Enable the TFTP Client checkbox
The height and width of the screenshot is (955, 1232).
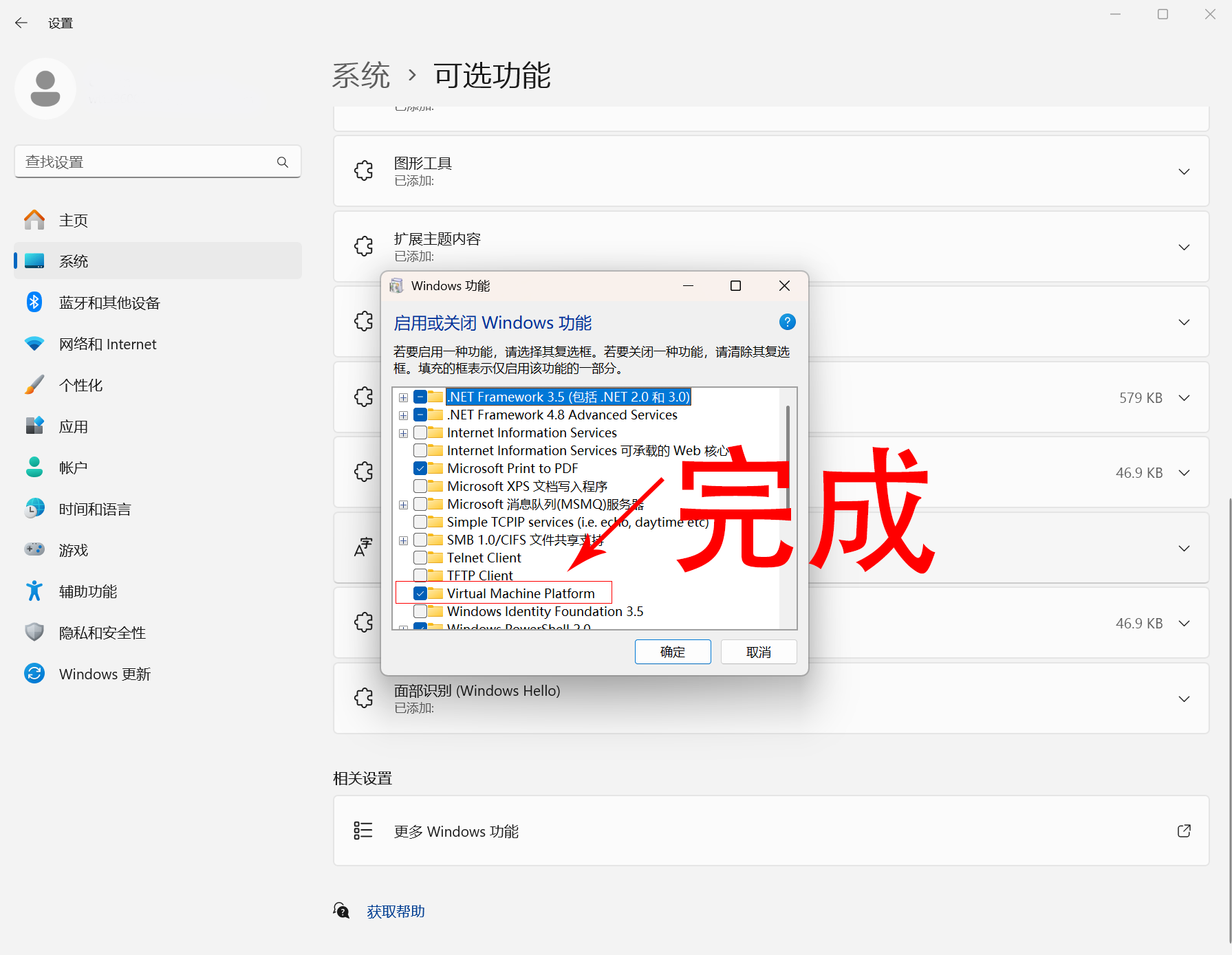click(x=420, y=575)
